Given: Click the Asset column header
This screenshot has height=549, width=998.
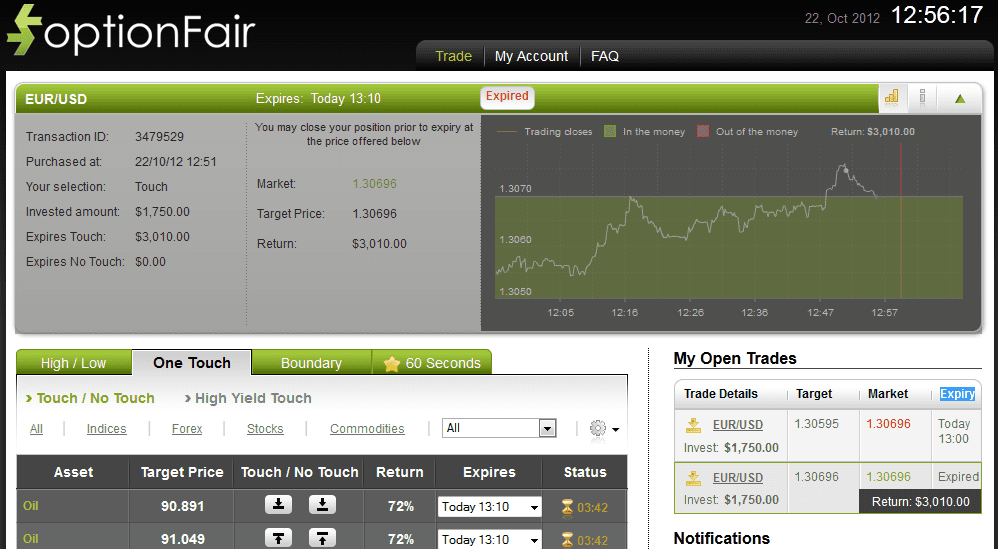Looking at the screenshot, I should [73, 472].
